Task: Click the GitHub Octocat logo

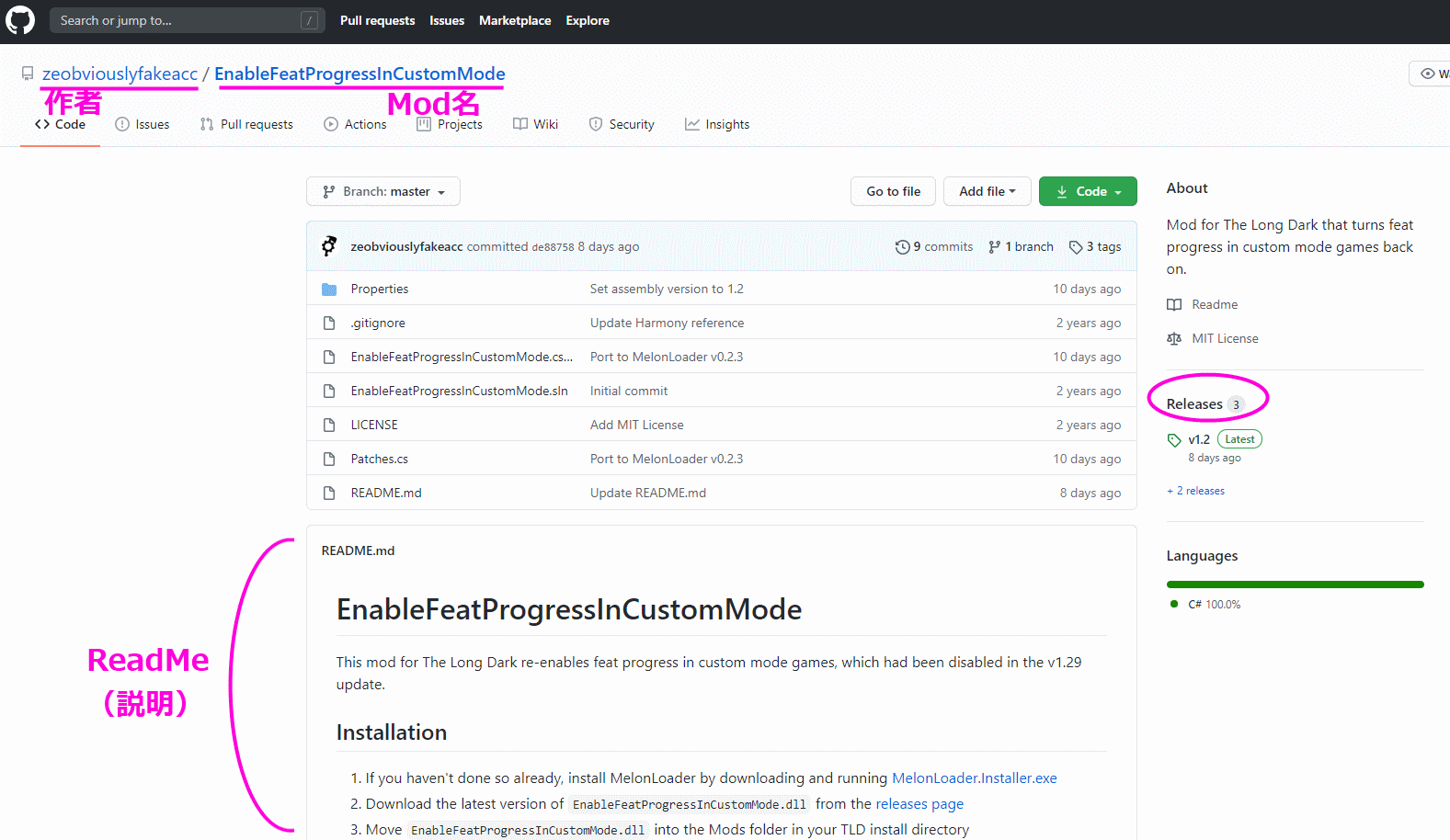Action: pyautogui.click(x=20, y=20)
